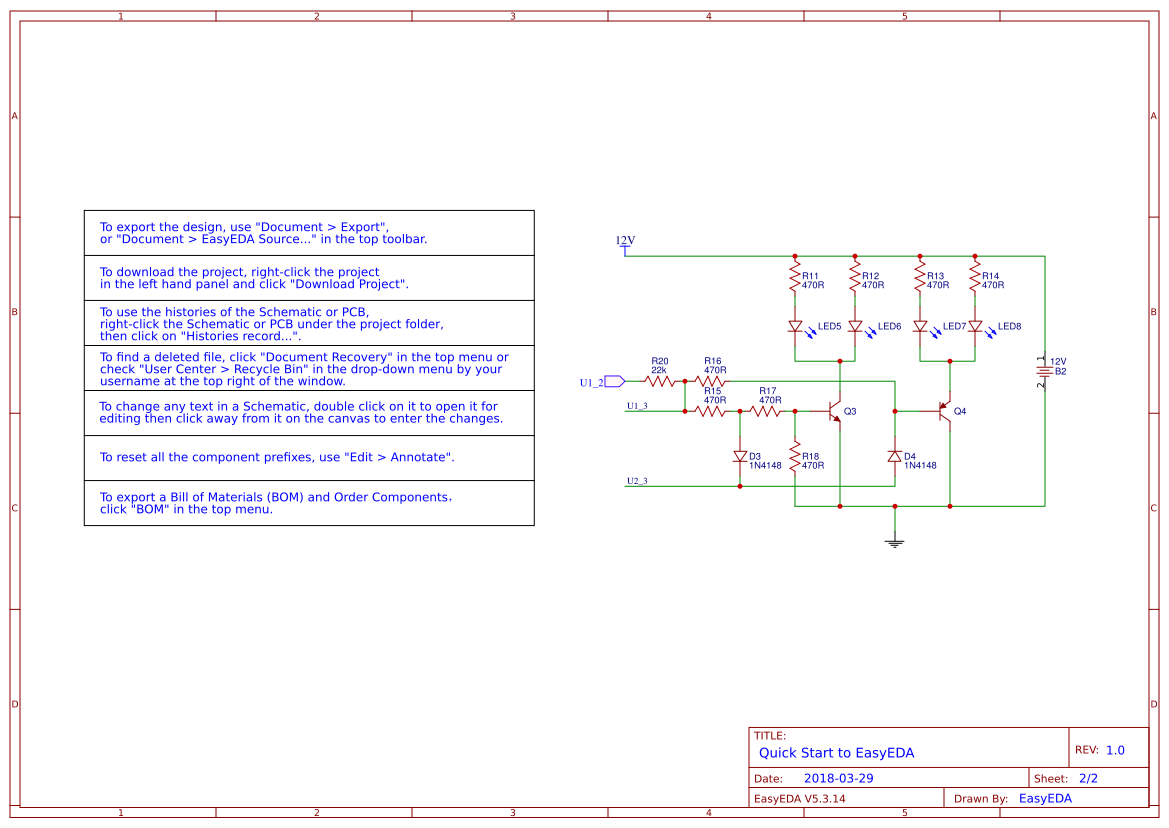Viewport: 1169px width, 828px height.
Task: Click the U1_2 port symbol
Action: [x=613, y=380]
